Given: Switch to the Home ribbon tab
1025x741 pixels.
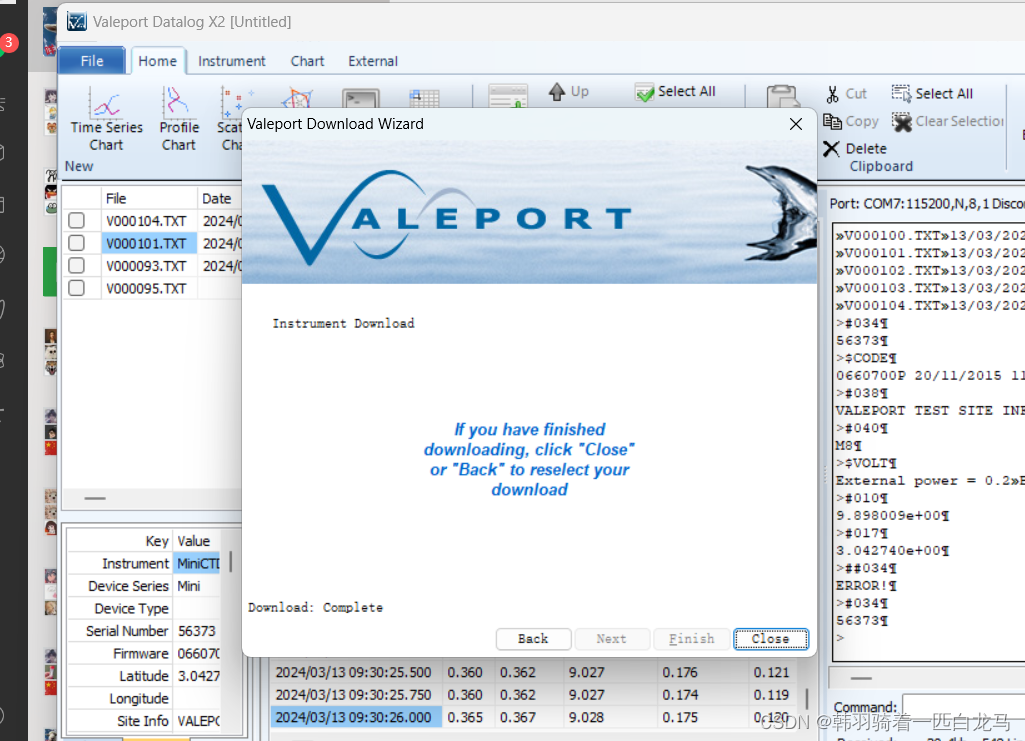Looking at the screenshot, I should 158,61.
